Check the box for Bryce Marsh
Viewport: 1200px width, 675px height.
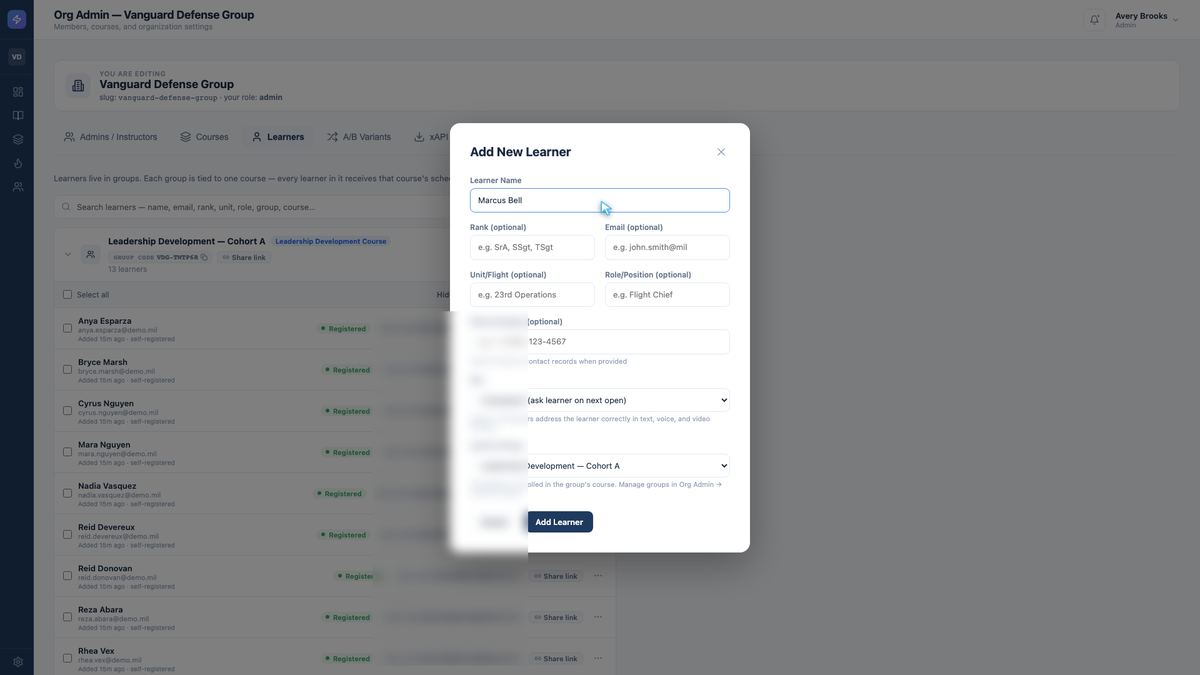point(67,369)
